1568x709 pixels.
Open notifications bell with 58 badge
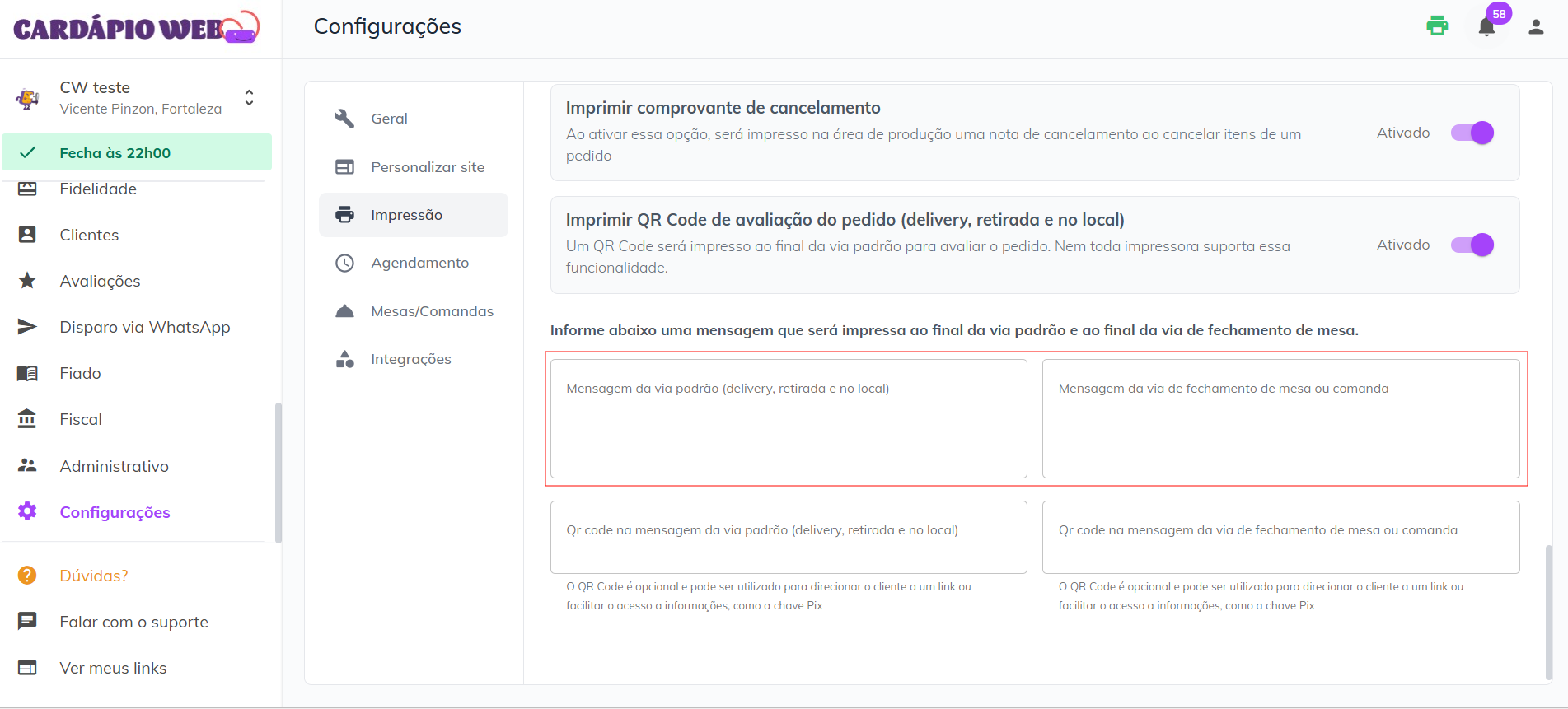(x=1486, y=27)
